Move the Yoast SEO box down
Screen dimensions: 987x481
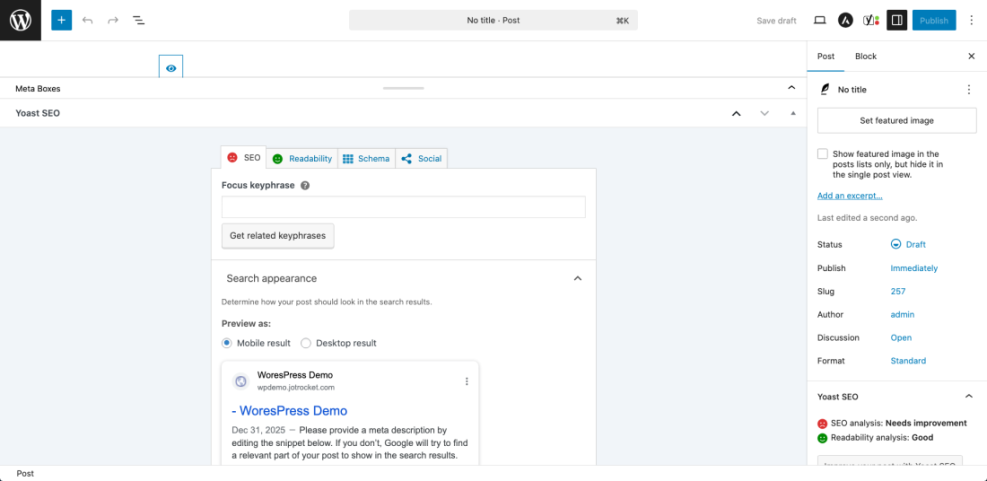(x=764, y=113)
